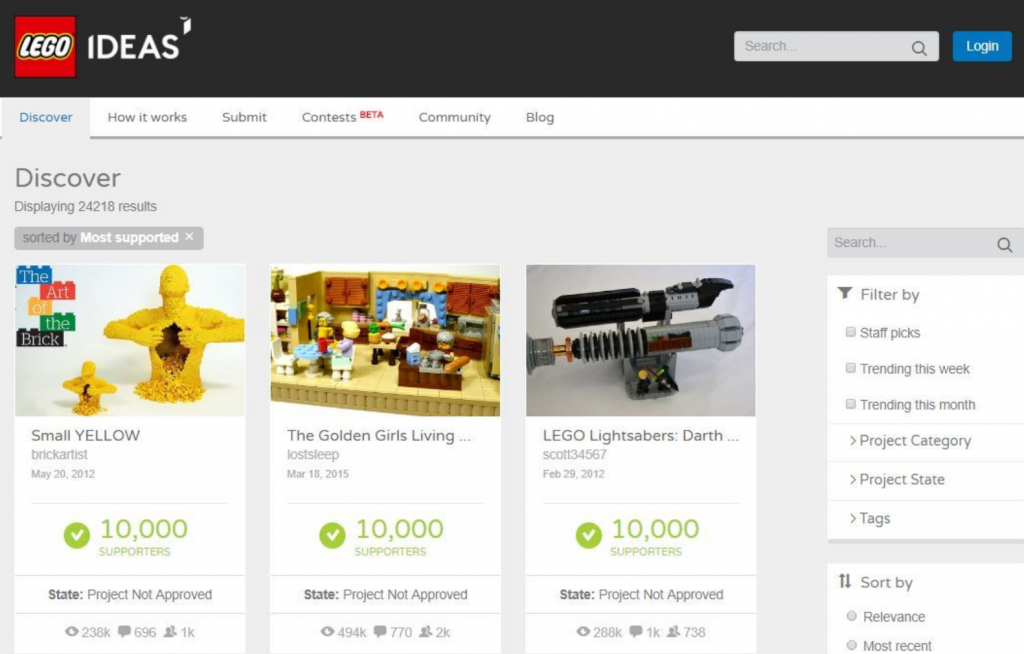Click the header search magnifier icon
Image resolution: width=1024 pixels, height=654 pixels.
[919, 48]
